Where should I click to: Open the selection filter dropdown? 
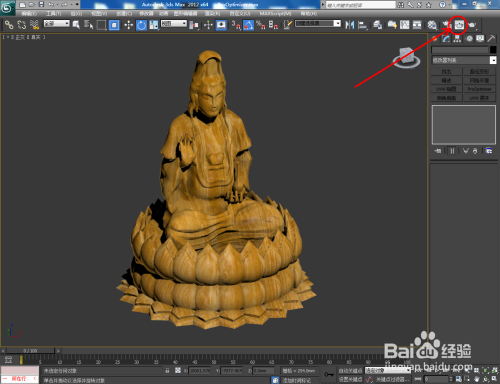(x=56, y=24)
